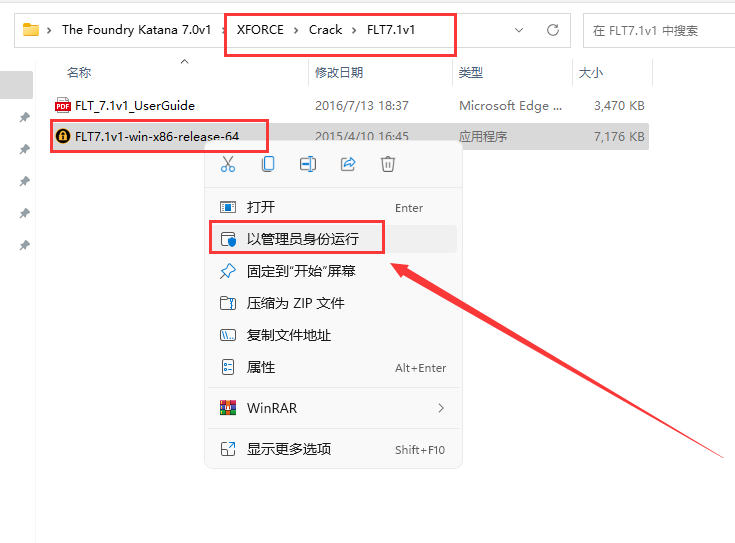Click date 2016/7/13 18:37 cell
735x543 pixels.
(361, 106)
